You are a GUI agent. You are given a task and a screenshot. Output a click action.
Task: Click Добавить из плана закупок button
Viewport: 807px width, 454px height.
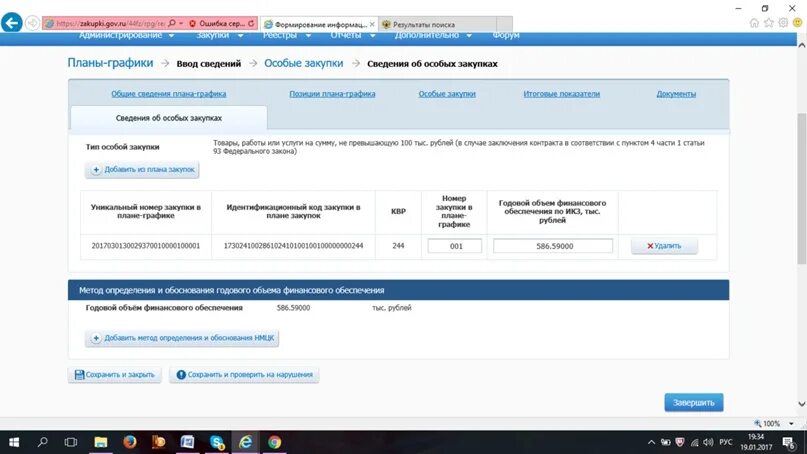(x=142, y=169)
